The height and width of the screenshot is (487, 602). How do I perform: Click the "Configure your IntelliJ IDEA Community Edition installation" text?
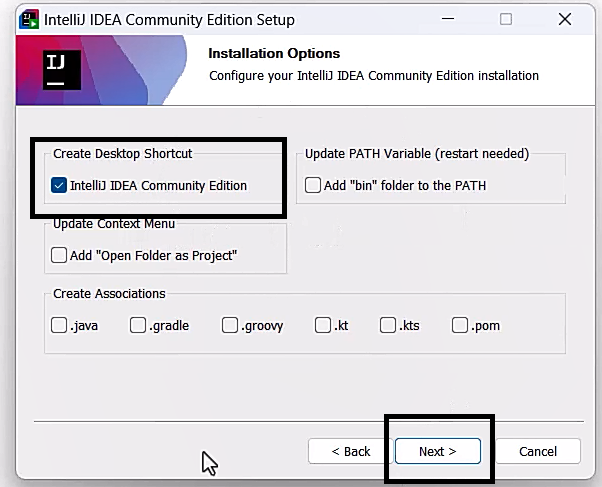374,76
